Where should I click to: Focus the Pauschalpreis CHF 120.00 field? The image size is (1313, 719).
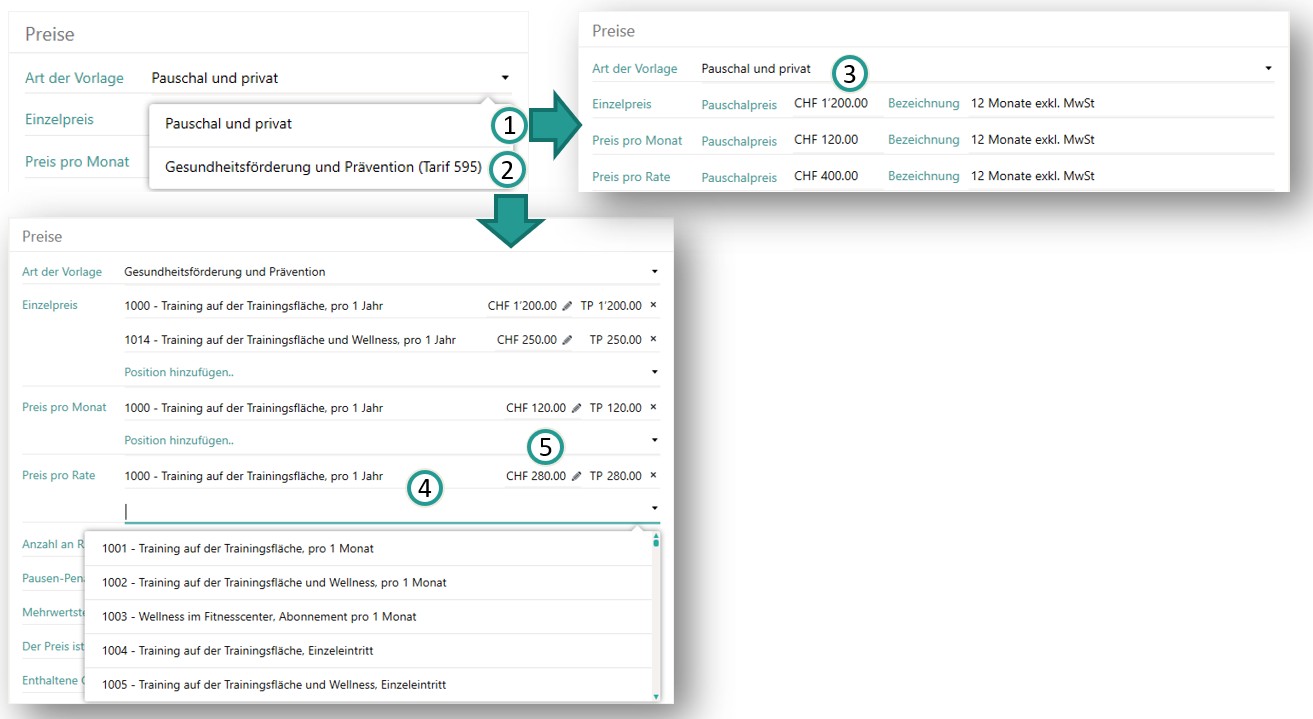point(837,140)
